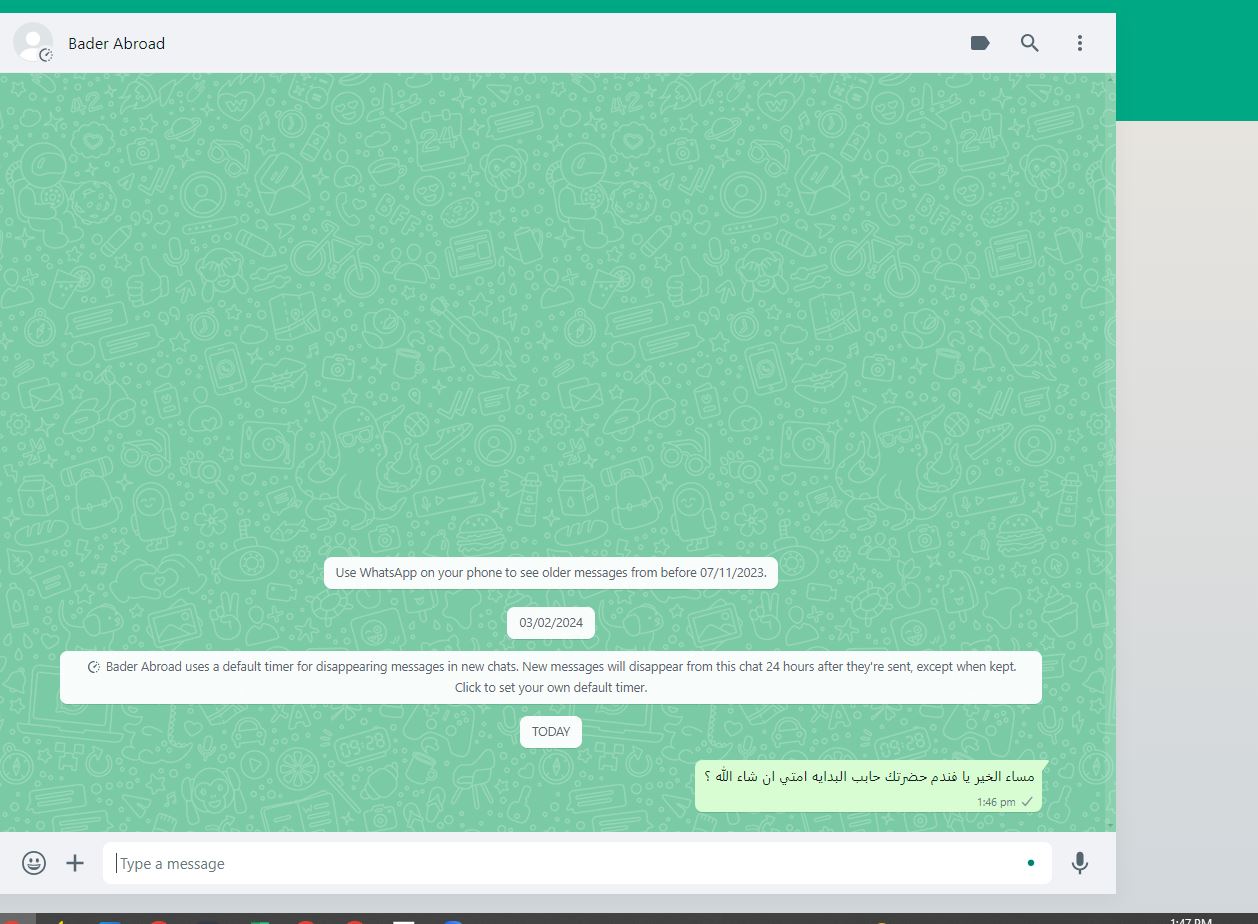Click the sent check mark on message
1258x924 pixels.
coord(1027,802)
